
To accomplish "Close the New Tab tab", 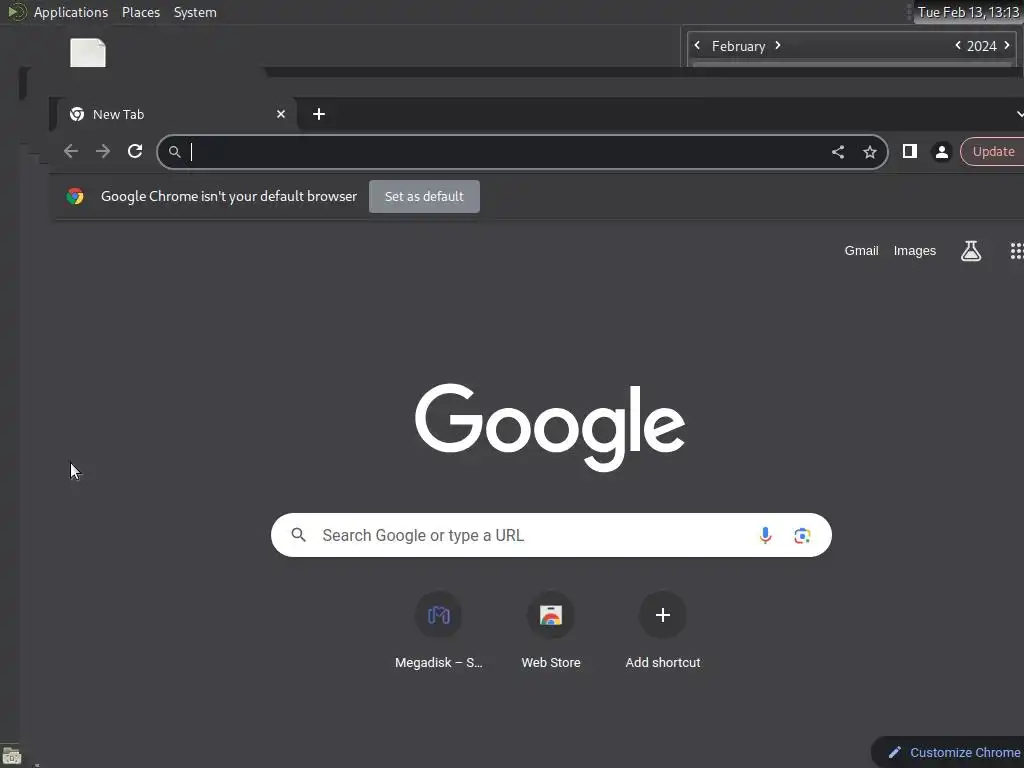I will [281, 114].
